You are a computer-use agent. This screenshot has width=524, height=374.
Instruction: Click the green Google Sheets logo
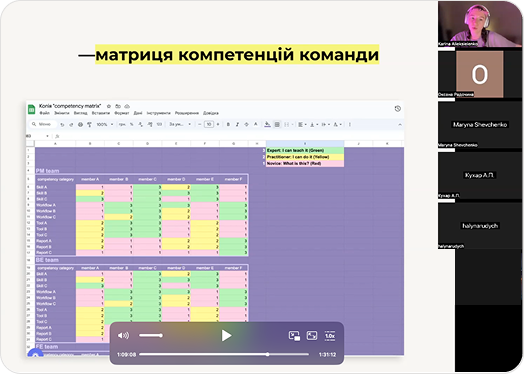(x=31, y=109)
